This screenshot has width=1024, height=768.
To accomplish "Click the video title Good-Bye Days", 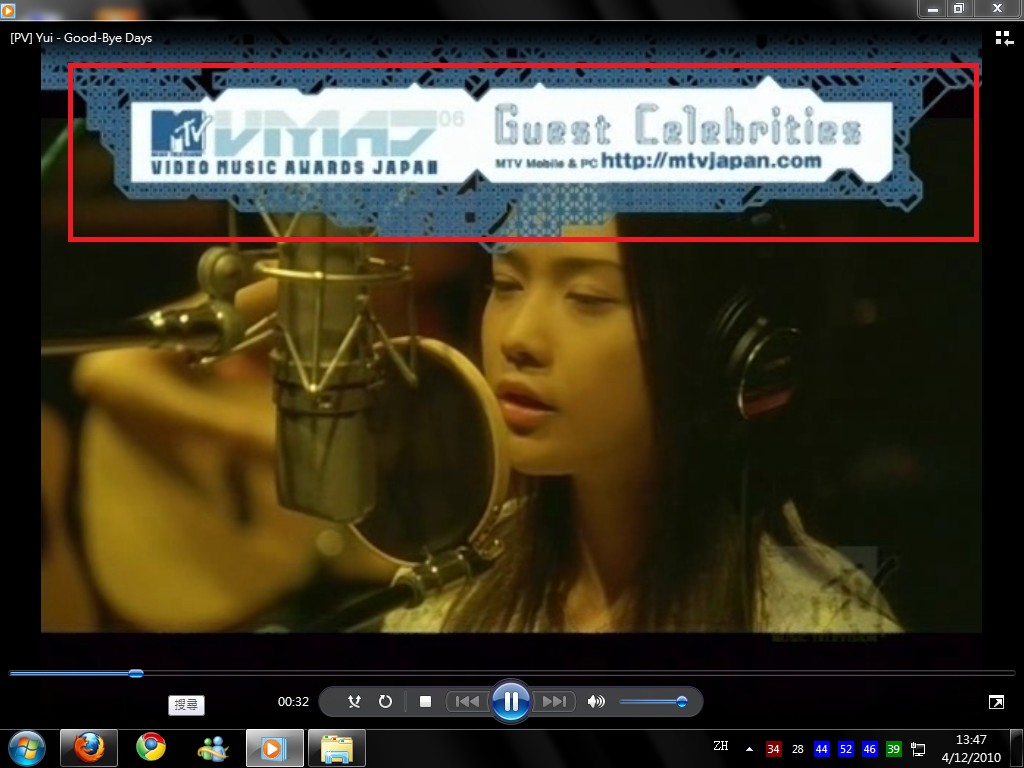I will click(81, 38).
